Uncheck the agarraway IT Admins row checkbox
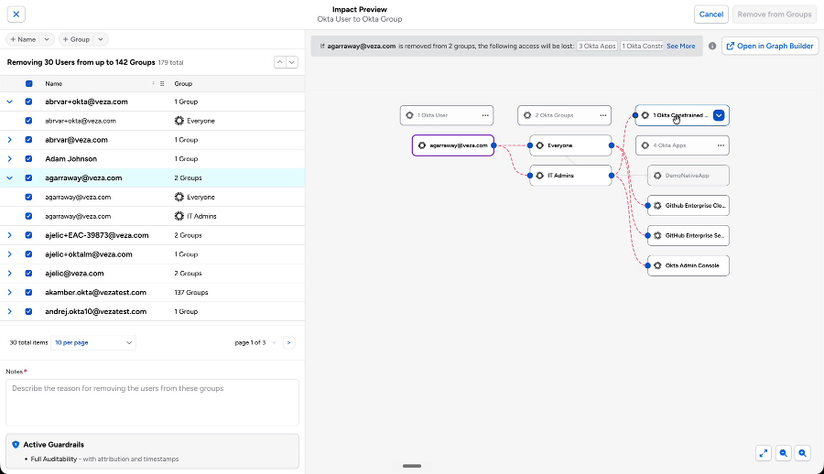The image size is (824, 474). tap(29, 216)
